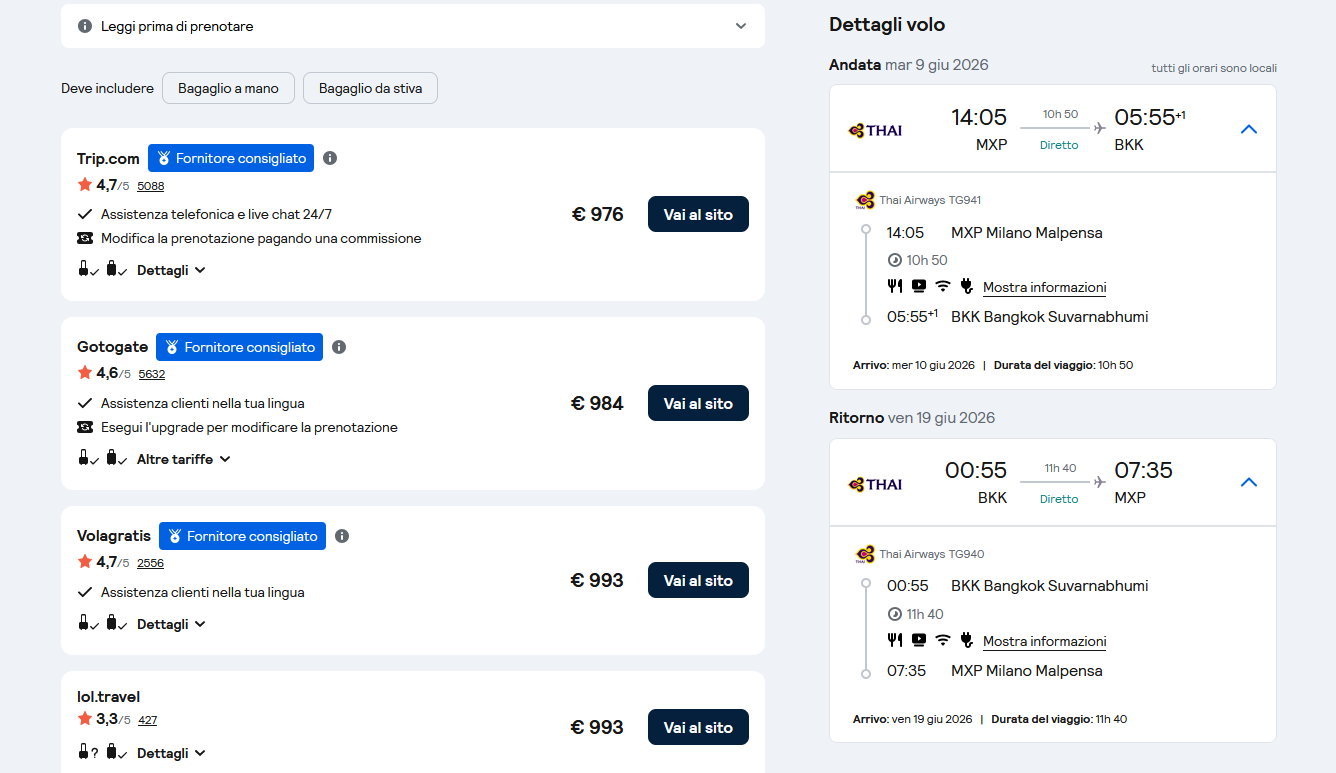This screenshot has height=773, width=1336.
Task: Click the lol.travel checked bag included icon
Action: click(116, 752)
